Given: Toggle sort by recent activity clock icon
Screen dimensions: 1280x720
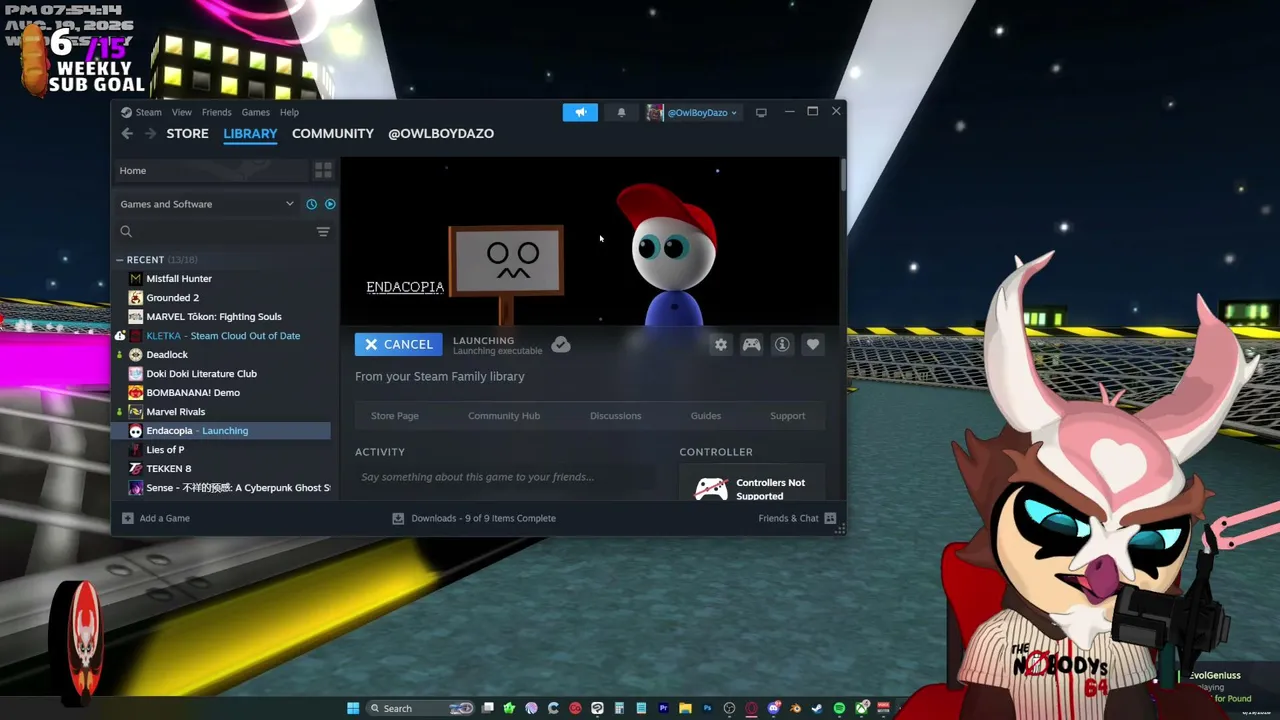Looking at the screenshot, I should tap(312, 204).
